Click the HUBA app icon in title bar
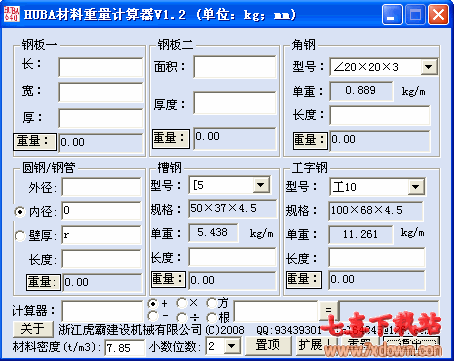454x361 pixels. [x=12, y=14]
